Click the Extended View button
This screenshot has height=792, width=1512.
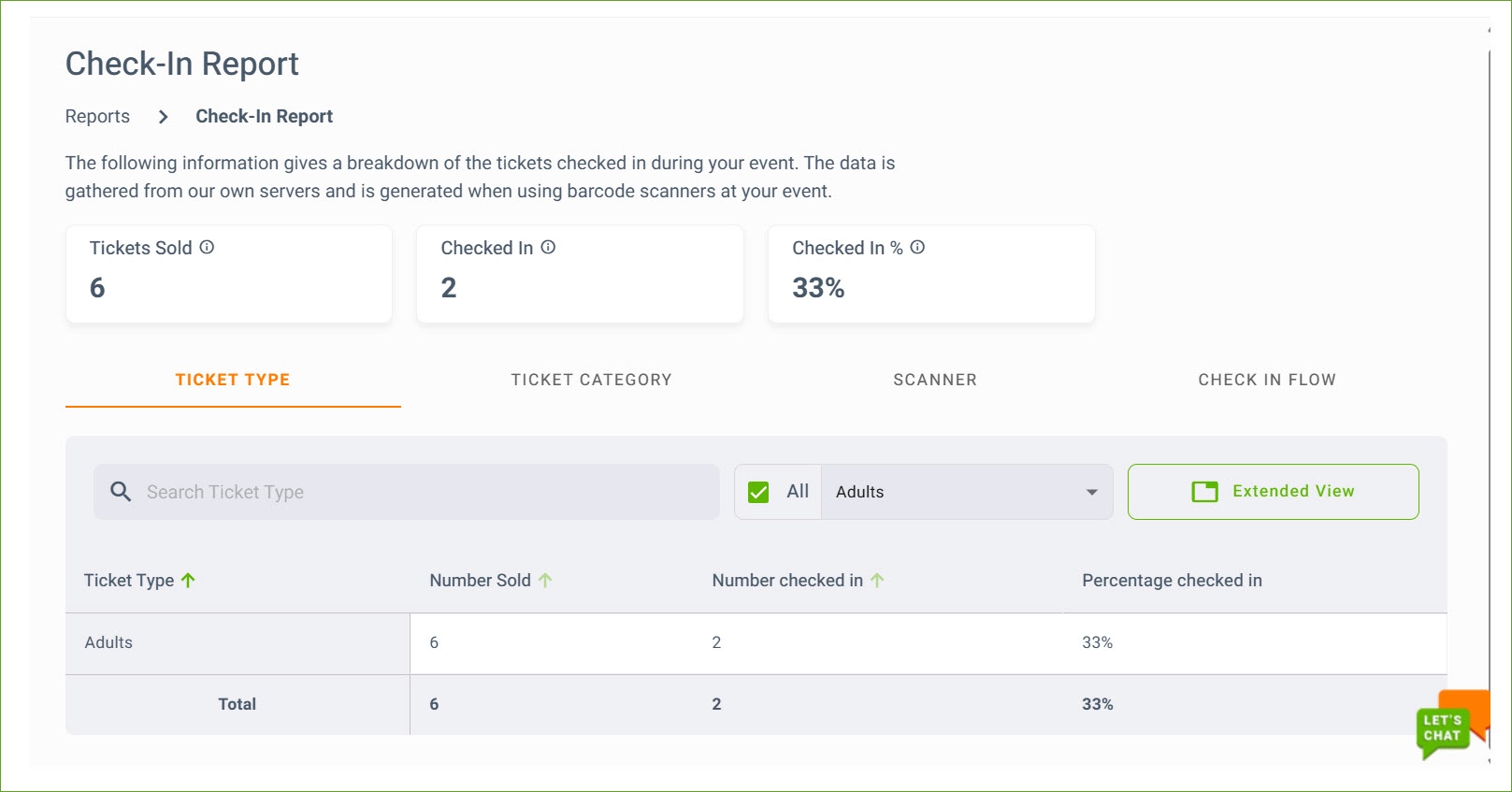[1273, 492]
